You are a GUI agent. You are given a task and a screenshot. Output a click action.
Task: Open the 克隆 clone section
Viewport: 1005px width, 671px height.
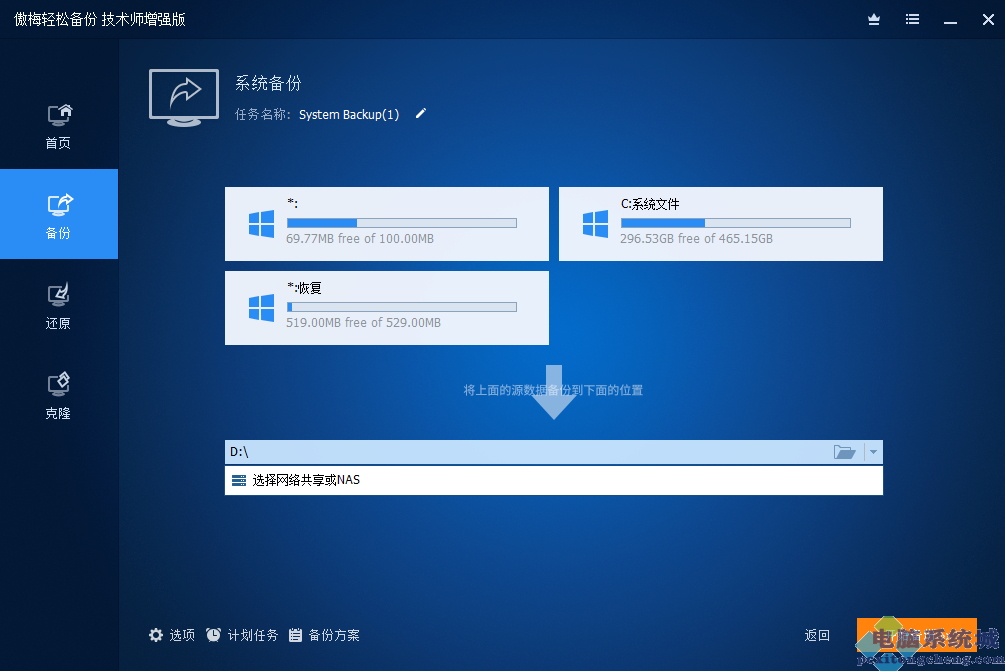[58, 396]
